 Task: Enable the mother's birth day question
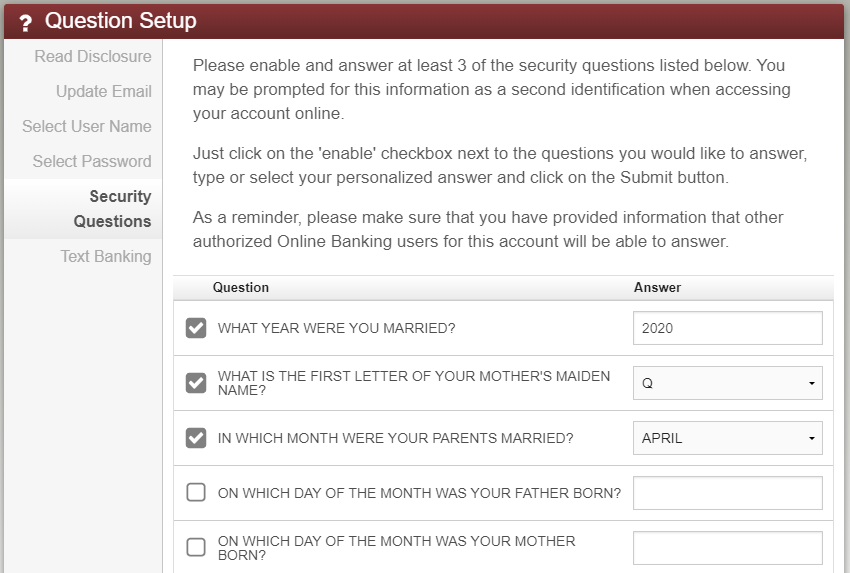196,548
